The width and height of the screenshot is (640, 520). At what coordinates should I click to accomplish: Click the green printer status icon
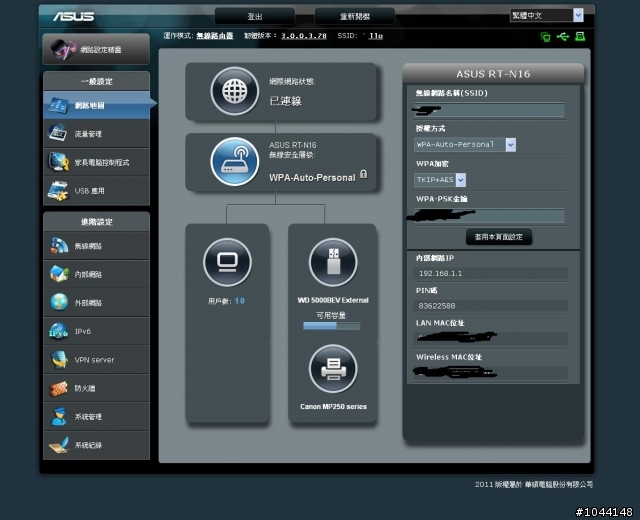pos(580,37)
